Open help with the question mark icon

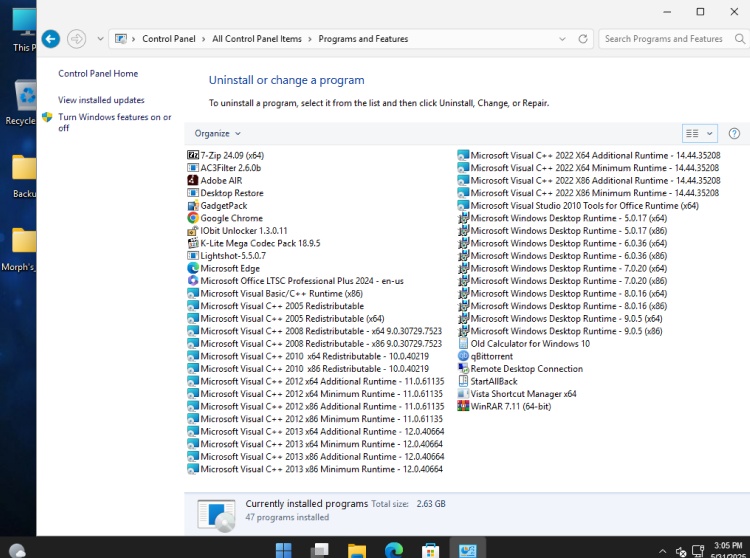734,133
